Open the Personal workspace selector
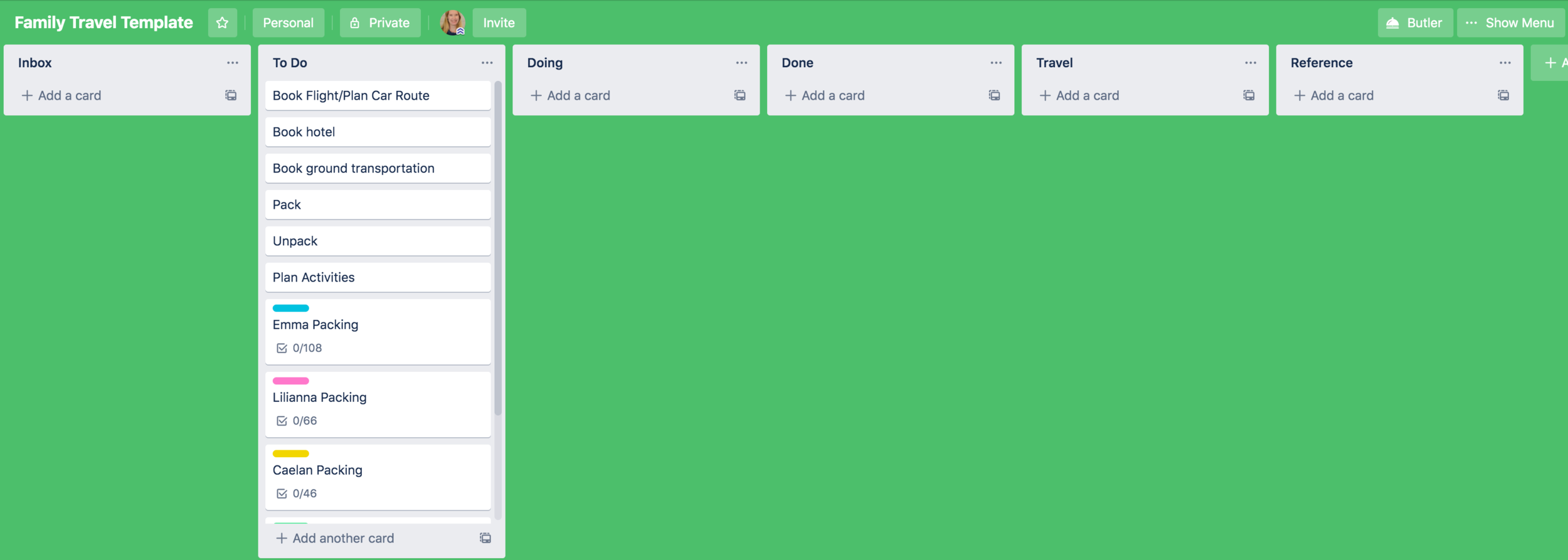The width and height of the screenshot is (1568, 560). (288, 23)
